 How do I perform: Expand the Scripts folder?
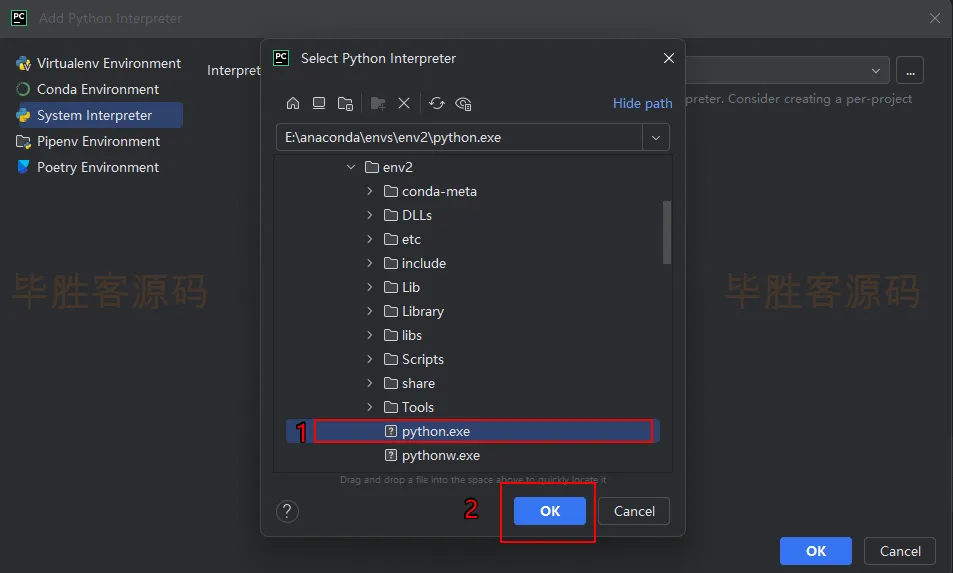(370, 359)
